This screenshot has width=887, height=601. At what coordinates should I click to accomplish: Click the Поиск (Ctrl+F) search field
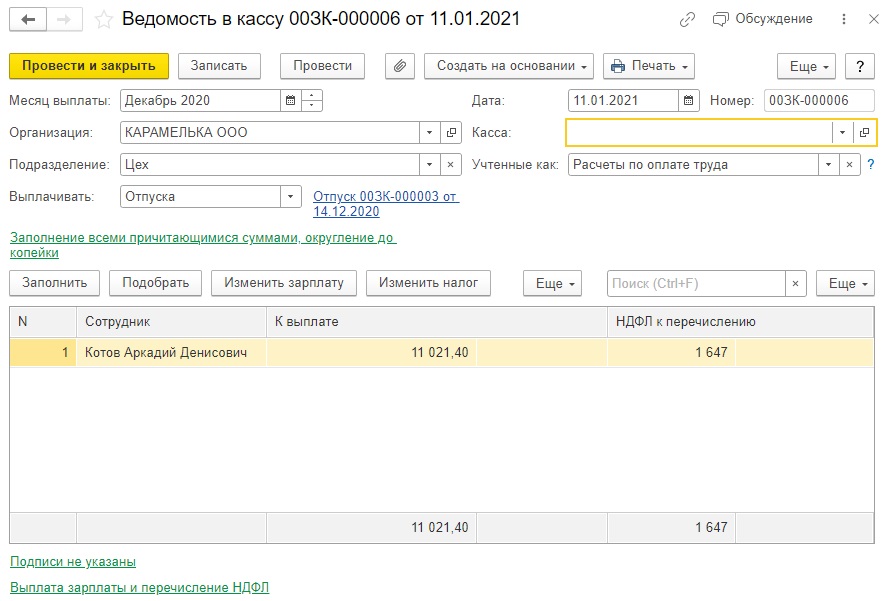pyautogui.click(x=696, y=283)
